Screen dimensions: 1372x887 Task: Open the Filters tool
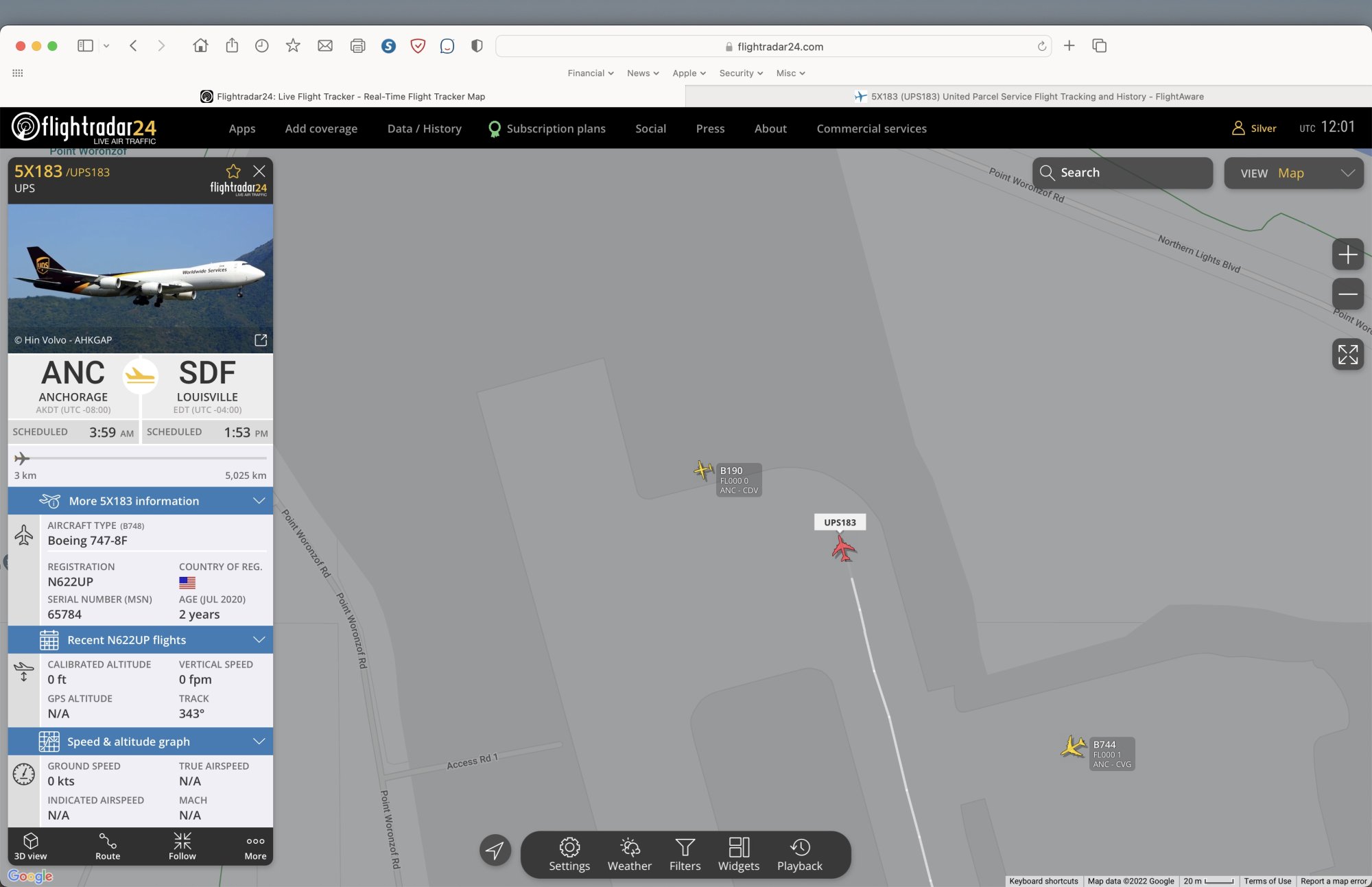(685, 854)
